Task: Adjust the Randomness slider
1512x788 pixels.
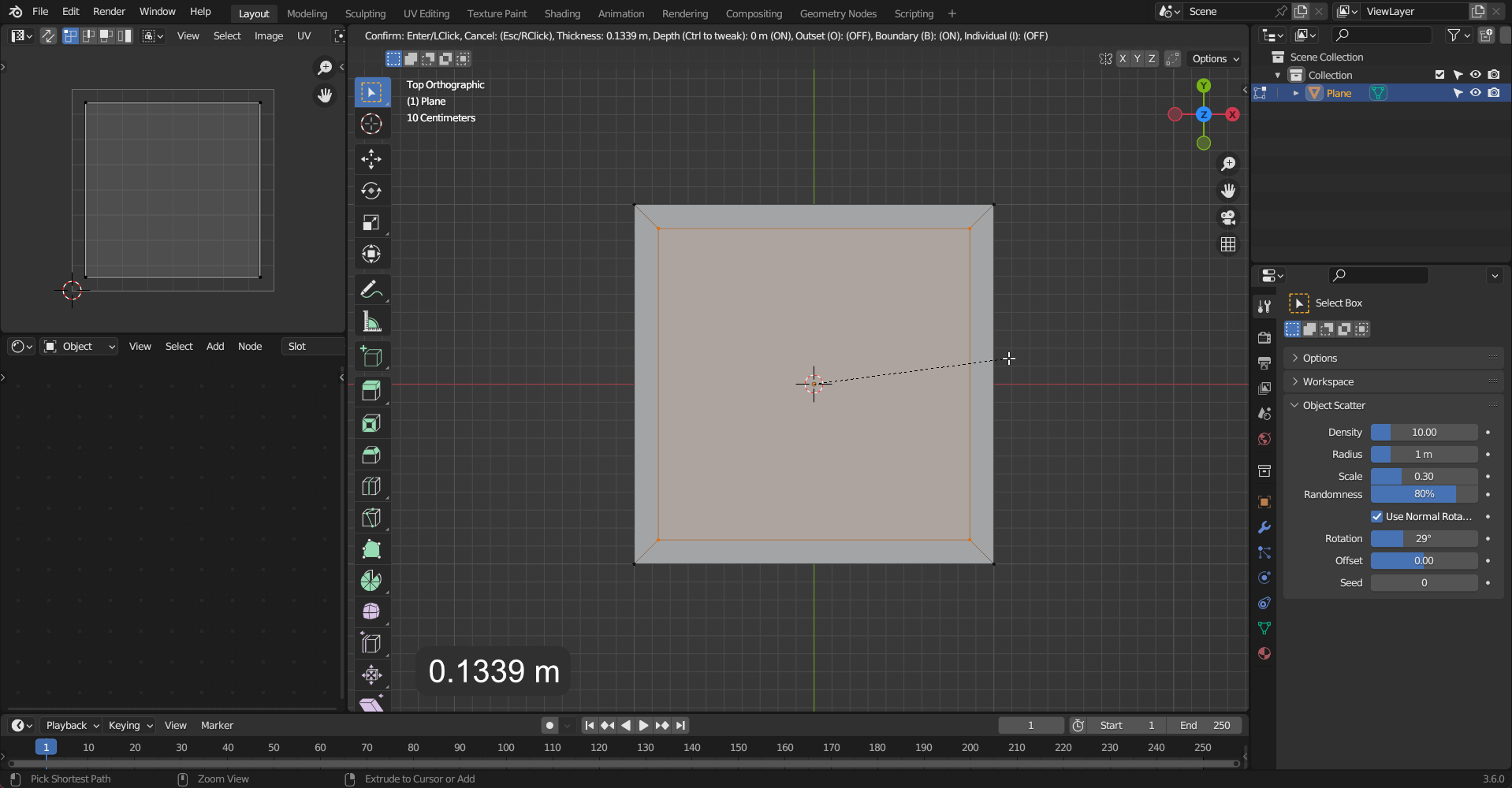Action: click(x=1424, y=494)
